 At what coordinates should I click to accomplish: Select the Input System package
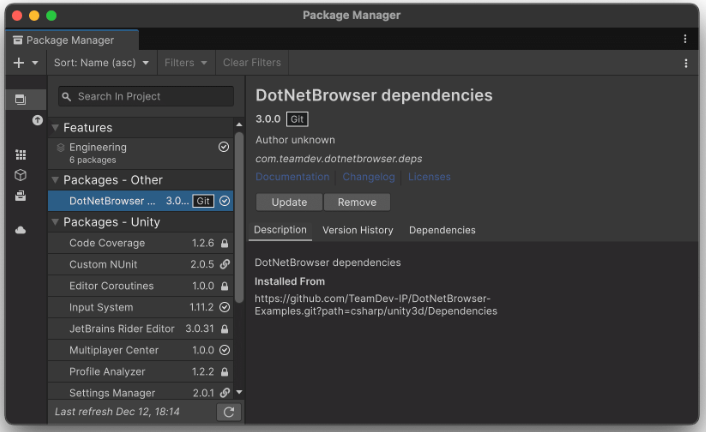[x=140, y=307]
